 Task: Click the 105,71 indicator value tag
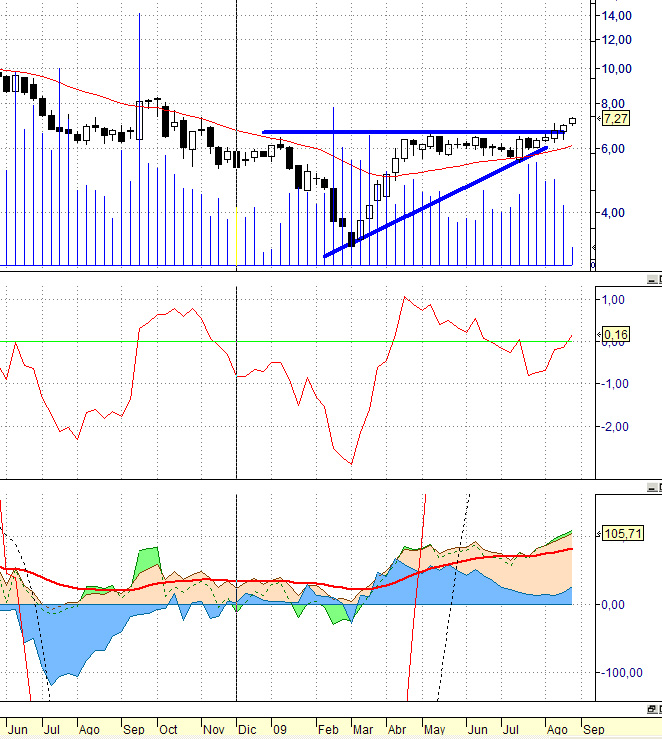coord(623,534)
